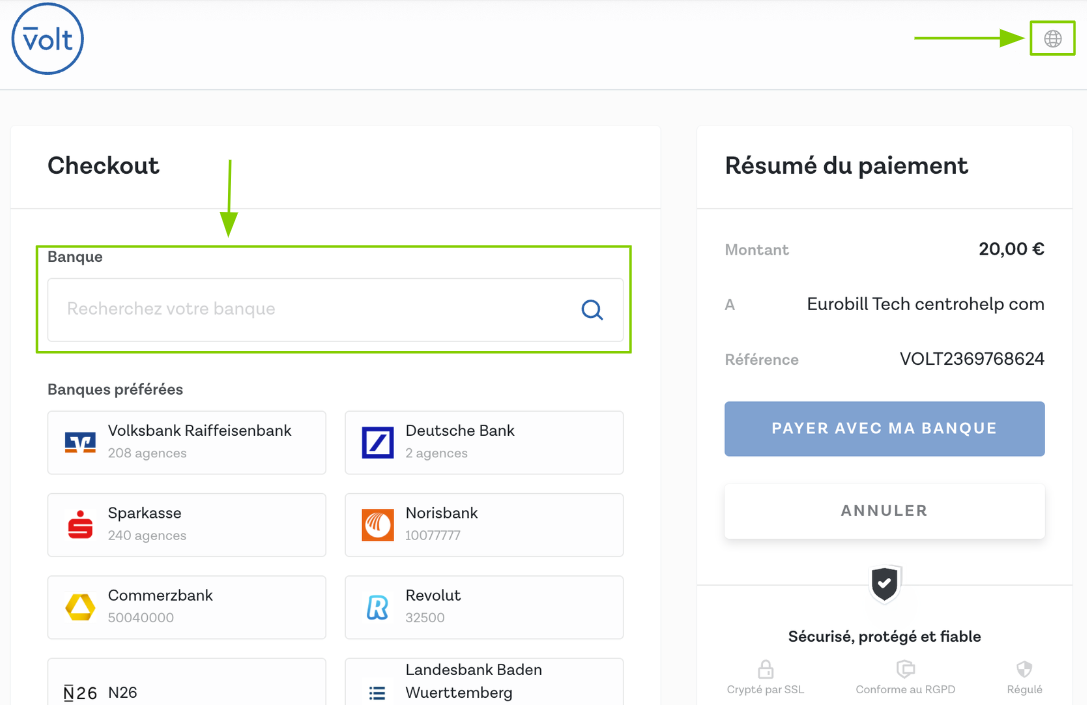Click the magnifying glass search icon
The height and width of the screenshot is (705, 1087).
pos(592,310)
